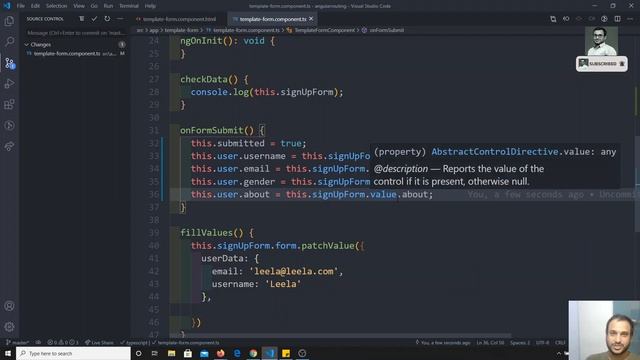Viewport: 640px width, 360px height.
Task: Open the Terminal menu
Action: [129, 6]
